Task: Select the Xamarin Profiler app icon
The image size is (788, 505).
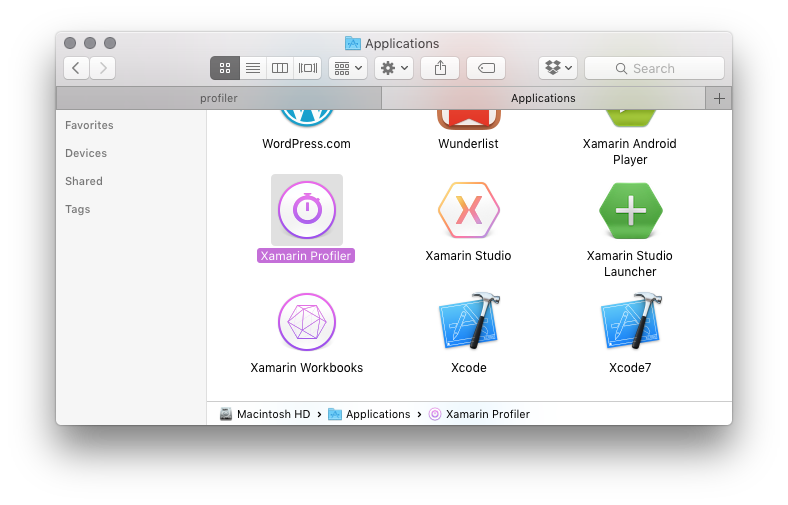Action: (x=307, y=210)
